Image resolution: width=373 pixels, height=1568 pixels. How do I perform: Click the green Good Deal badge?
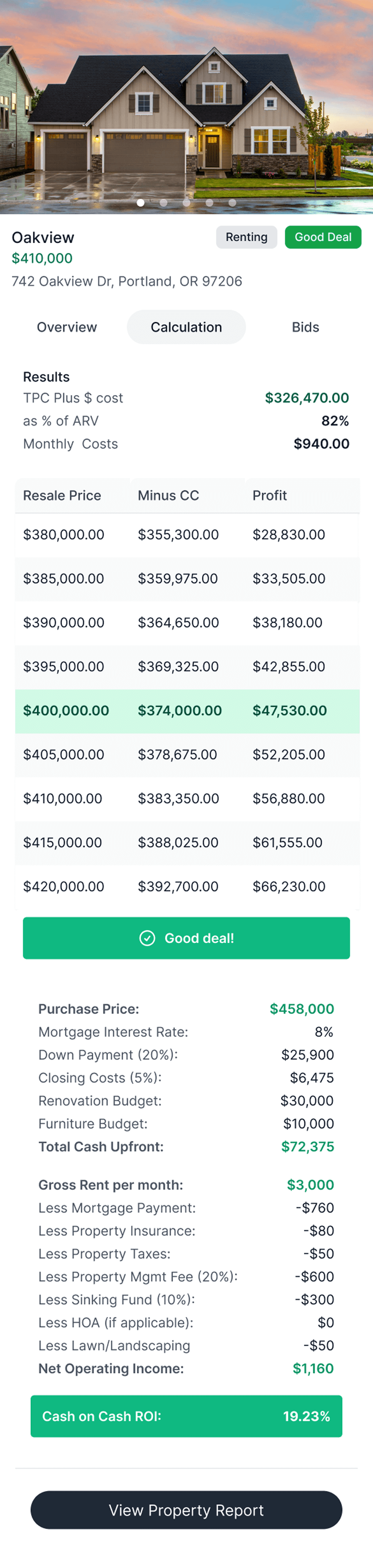323,237
